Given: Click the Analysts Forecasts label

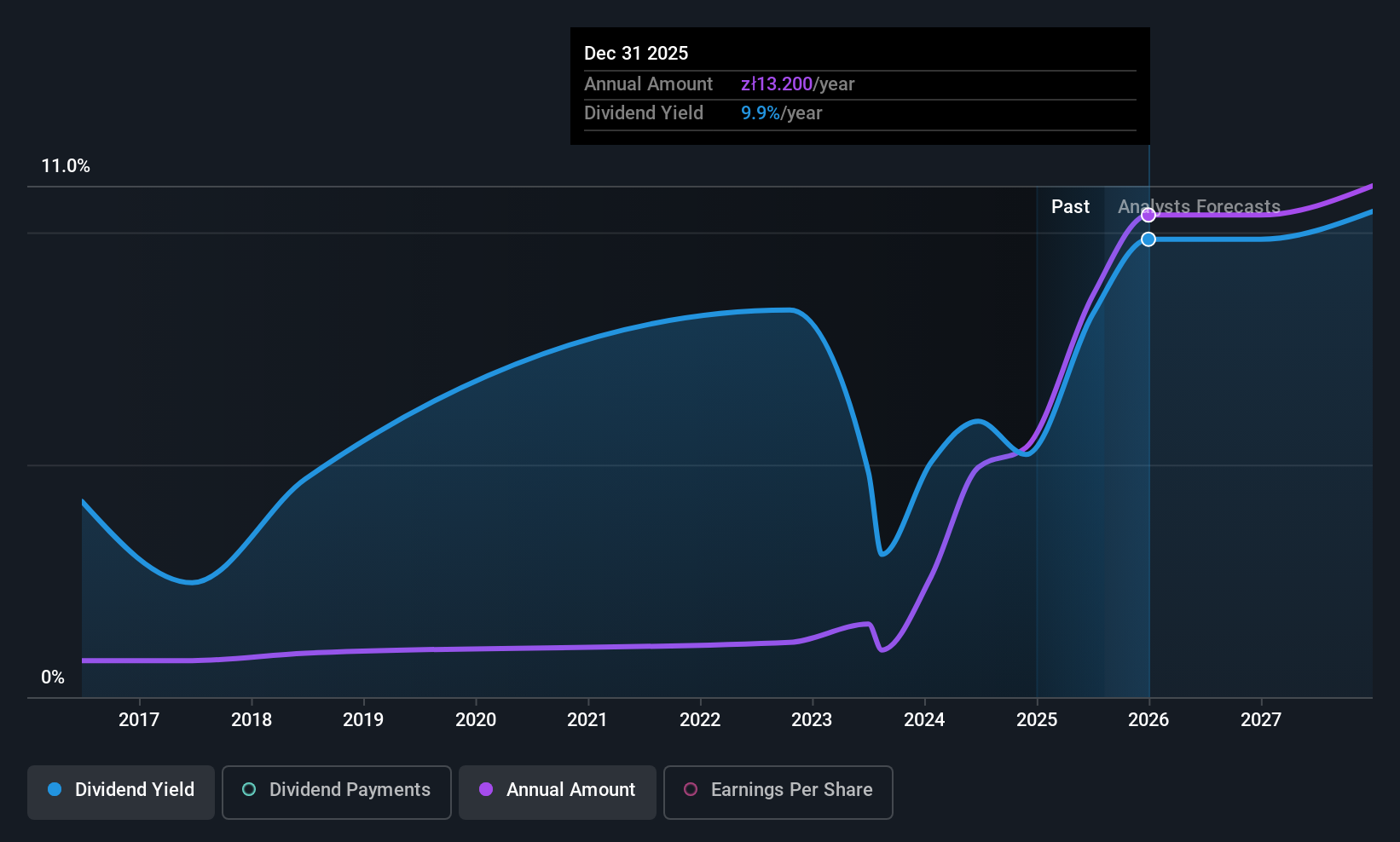Looking at the screenshot, I should click(x=1199, y=207).
